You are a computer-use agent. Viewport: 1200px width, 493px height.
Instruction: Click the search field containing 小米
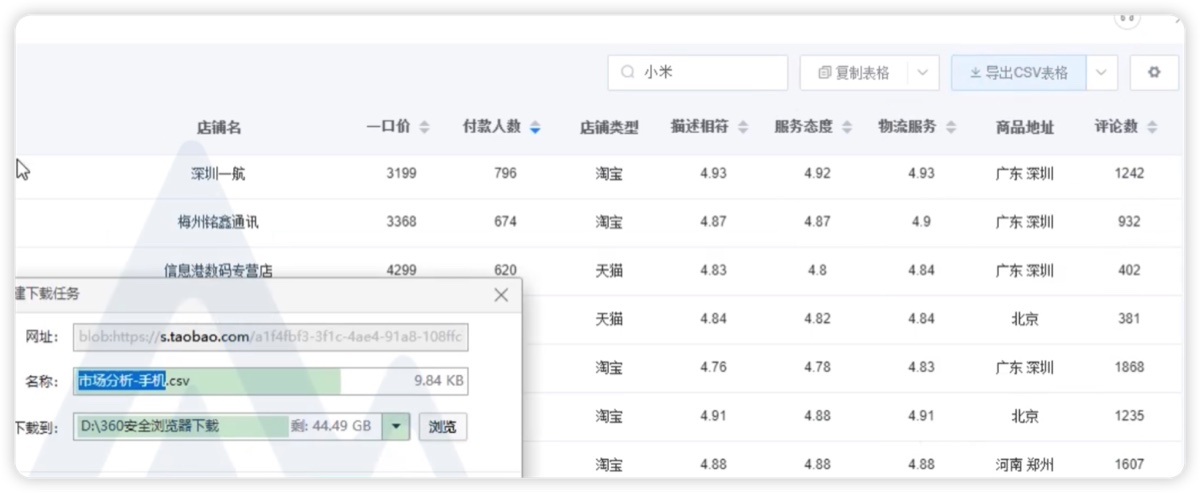pyautogui.click(x=698, y=73)
